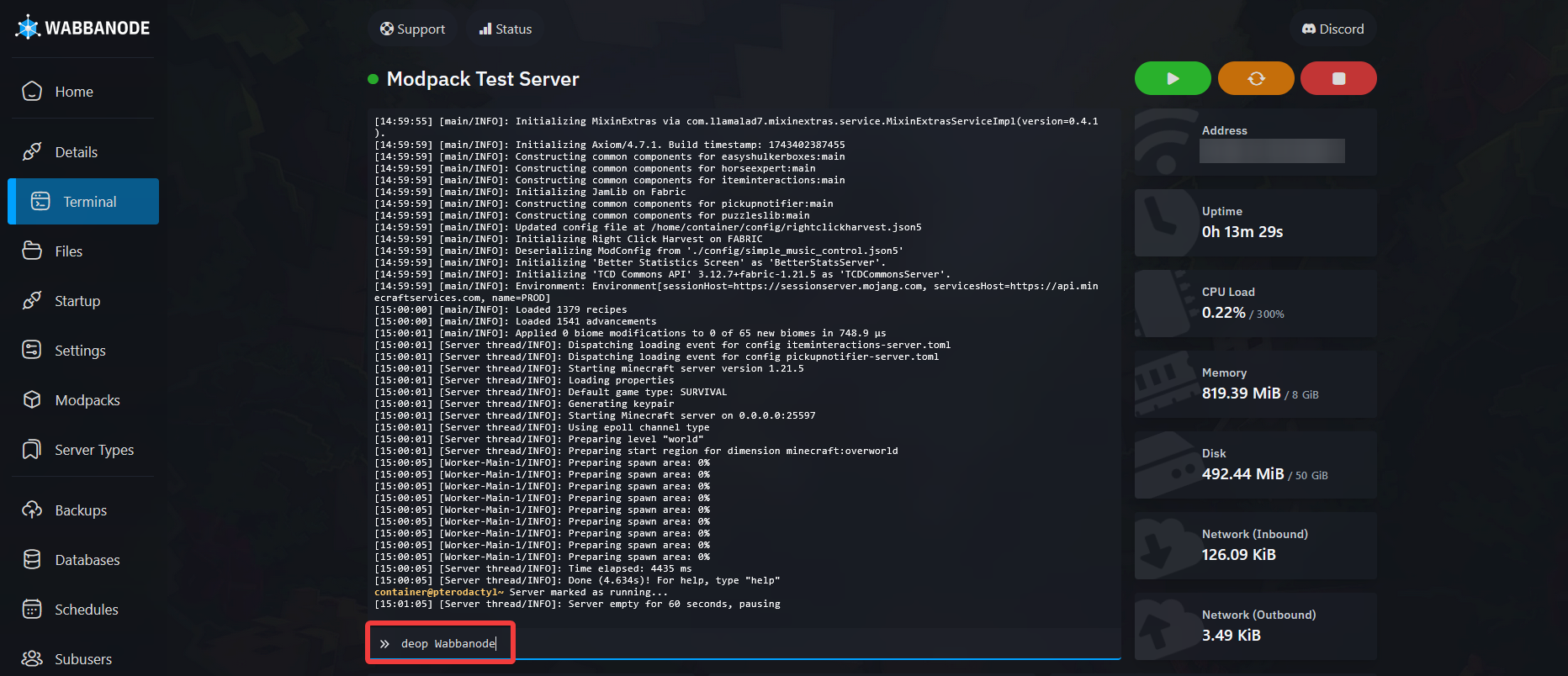1568x676 pixels.
Task: Click the Wabbanode snowflake logo icon
Action: tap(28, 27)
